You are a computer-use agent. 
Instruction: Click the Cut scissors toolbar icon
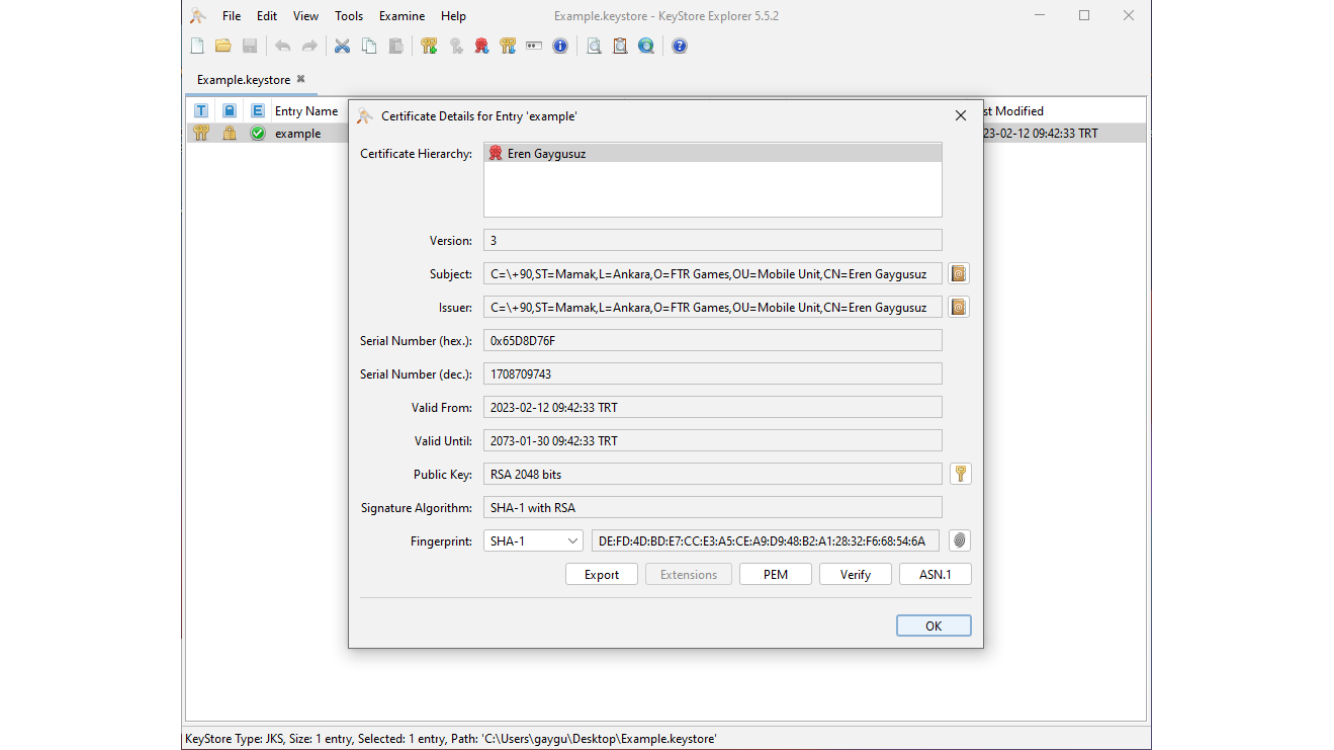tap(342, 46)
